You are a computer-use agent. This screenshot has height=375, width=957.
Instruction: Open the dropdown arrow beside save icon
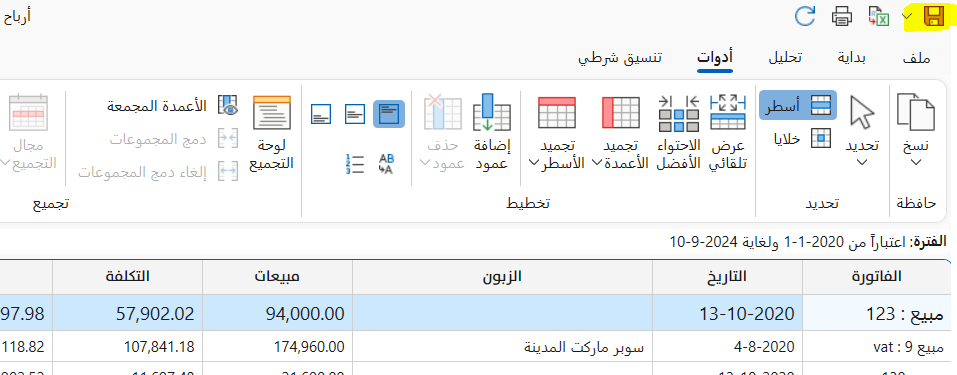tap(907, 16)
